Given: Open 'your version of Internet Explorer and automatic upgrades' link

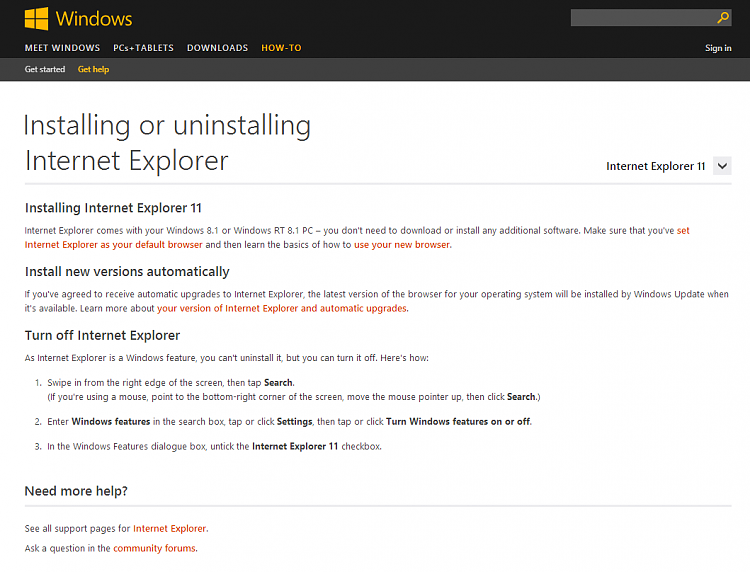Looking at the screenshot, I should [282, 308].
